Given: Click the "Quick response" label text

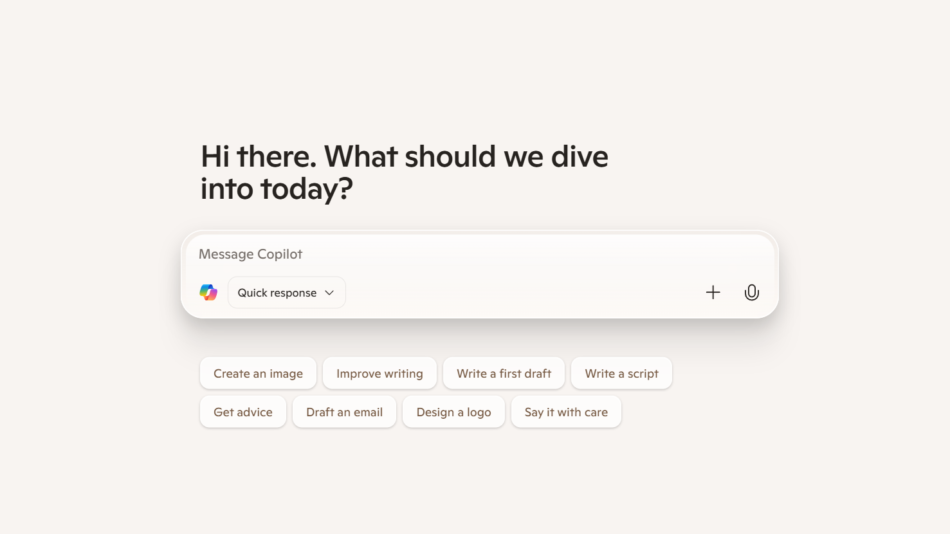Looking at the screenshot, I should tap(277, 293).
